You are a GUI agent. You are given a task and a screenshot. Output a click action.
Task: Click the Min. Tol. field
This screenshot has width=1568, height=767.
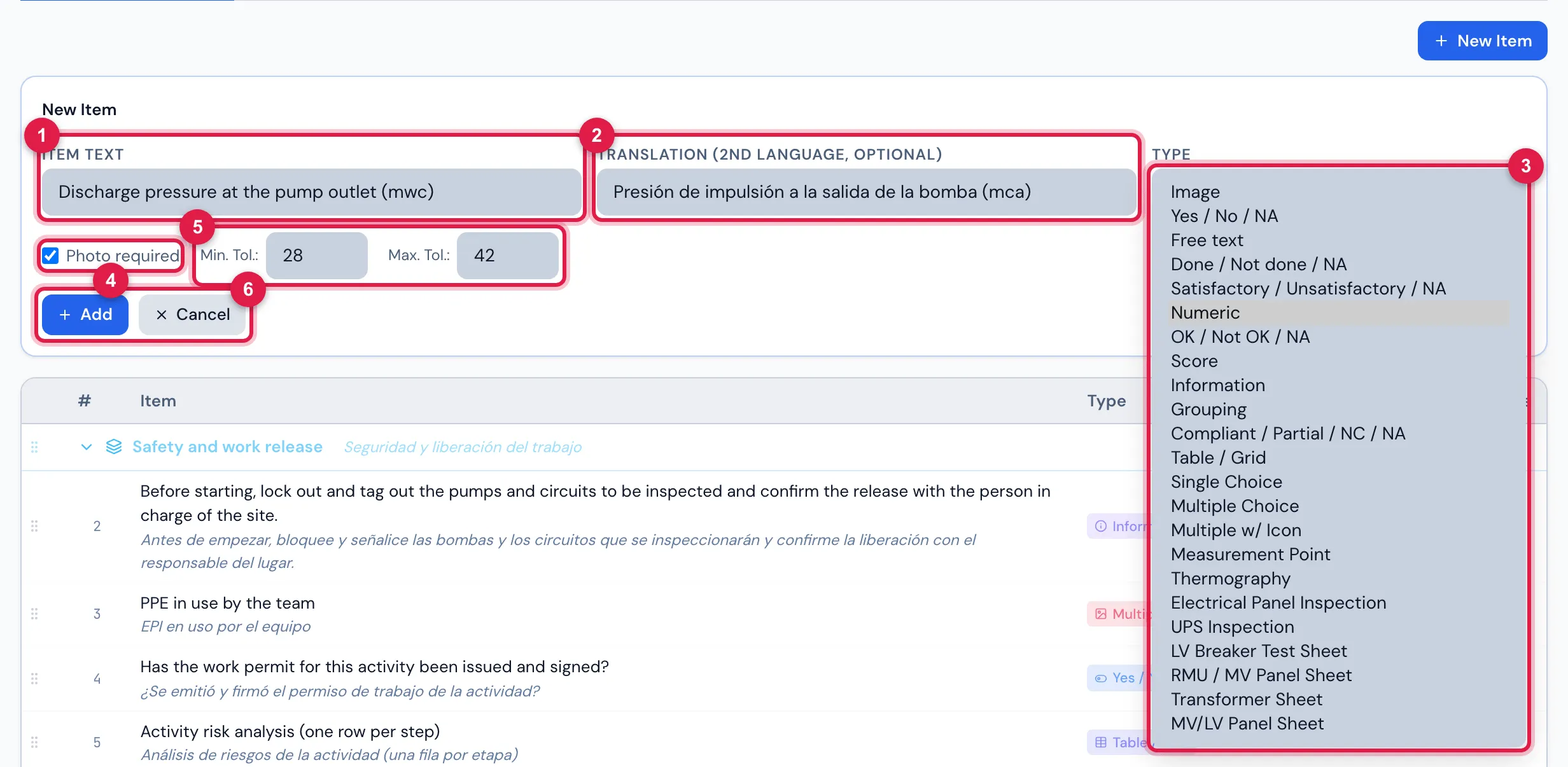pos(317,256)
